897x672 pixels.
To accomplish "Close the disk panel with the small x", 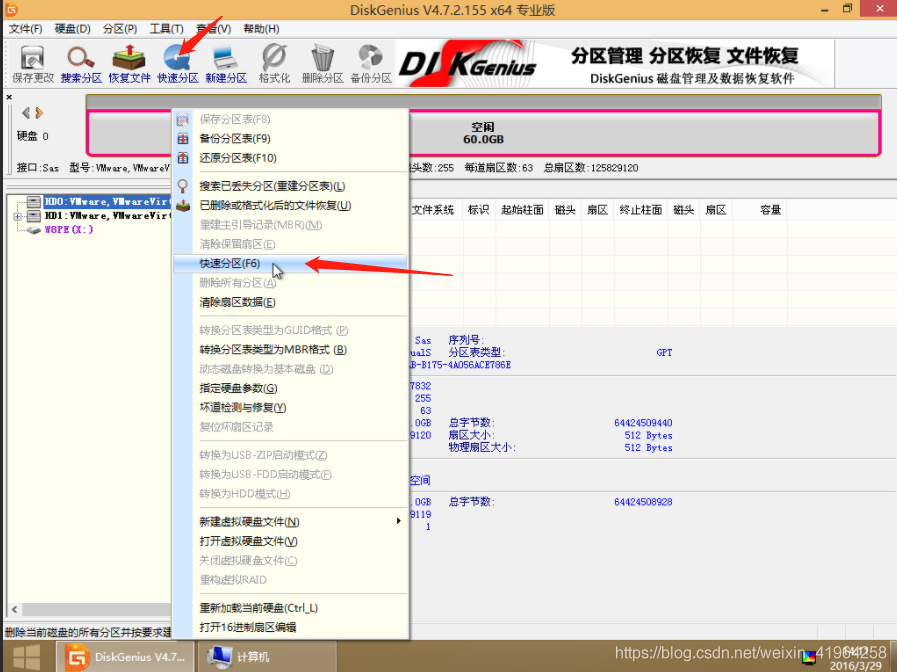I will (x=9, y=97).
